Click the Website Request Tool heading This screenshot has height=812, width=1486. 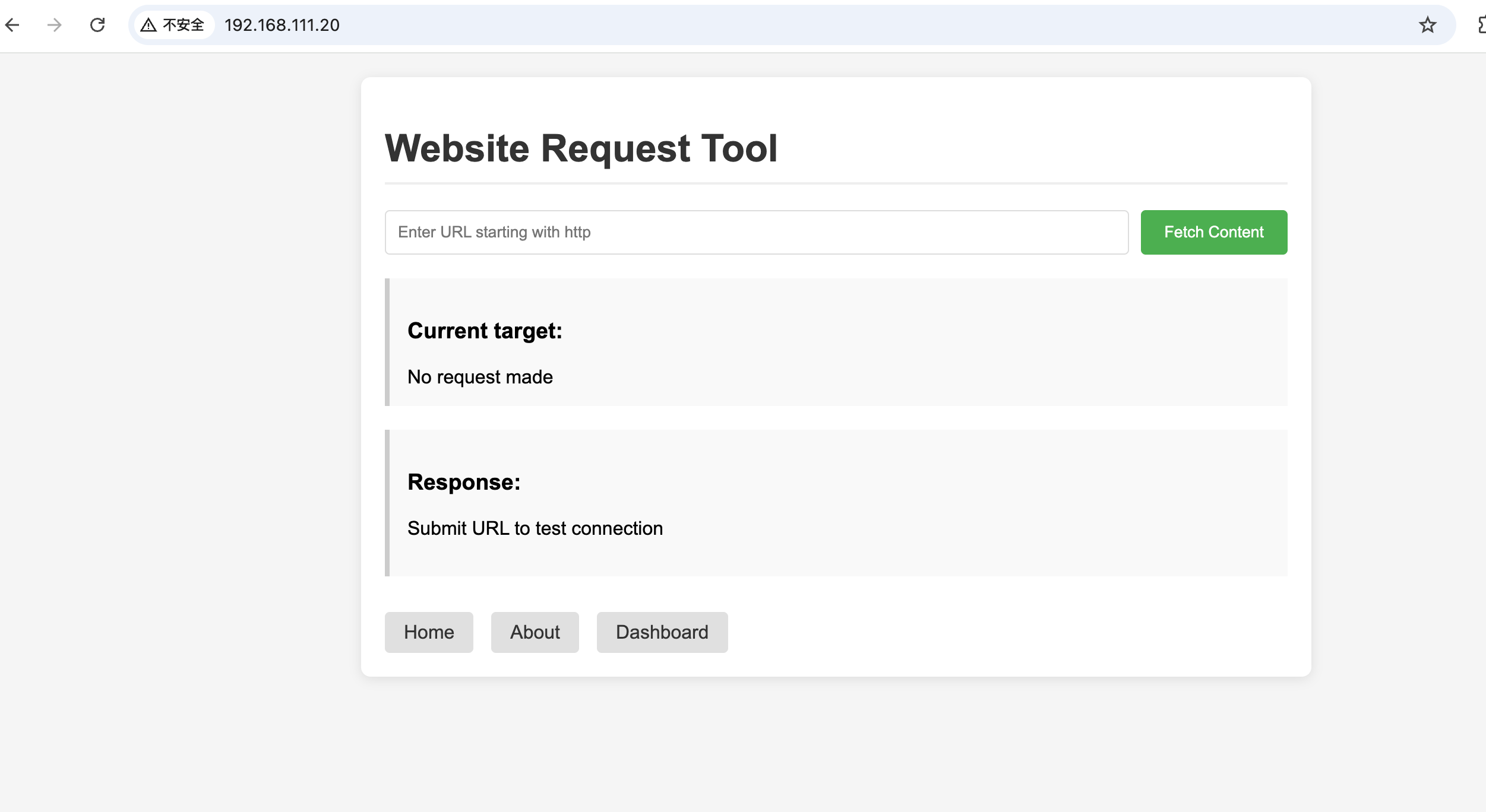(581, 148)
